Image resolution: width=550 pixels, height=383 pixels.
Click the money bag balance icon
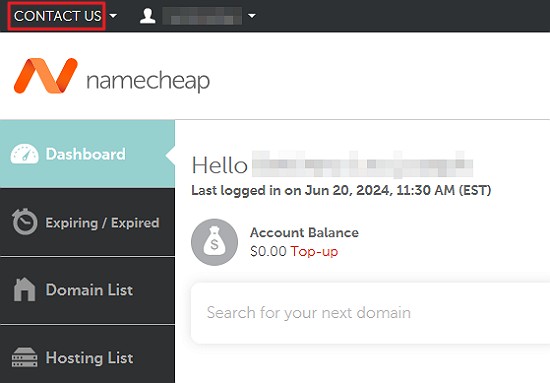tap(214, 242)
